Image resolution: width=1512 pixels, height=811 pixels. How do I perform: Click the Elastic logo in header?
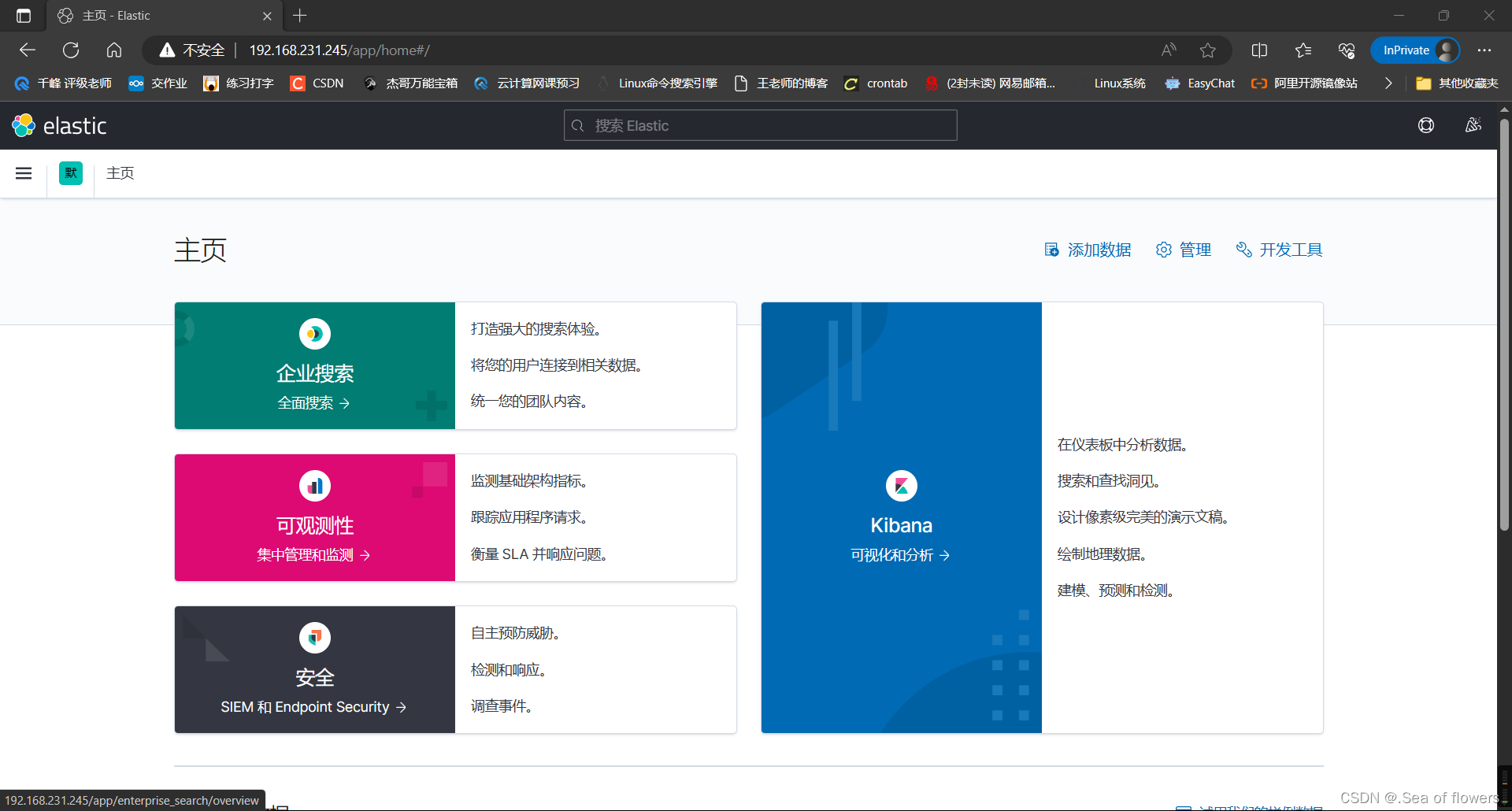pyautogui.click(x=59, y=126)
